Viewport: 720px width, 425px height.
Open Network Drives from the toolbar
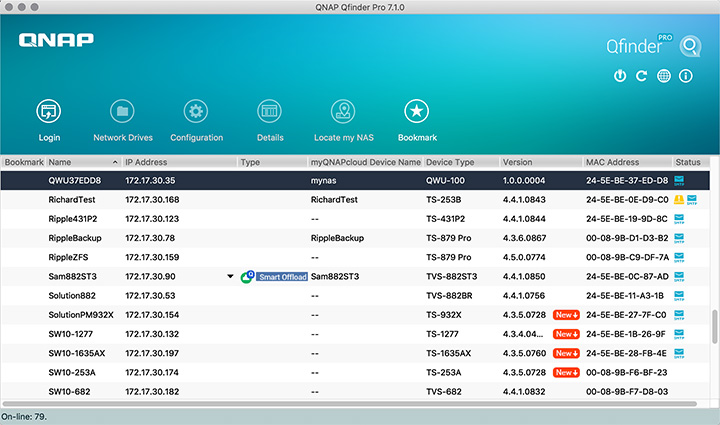(x=122, y=112)
